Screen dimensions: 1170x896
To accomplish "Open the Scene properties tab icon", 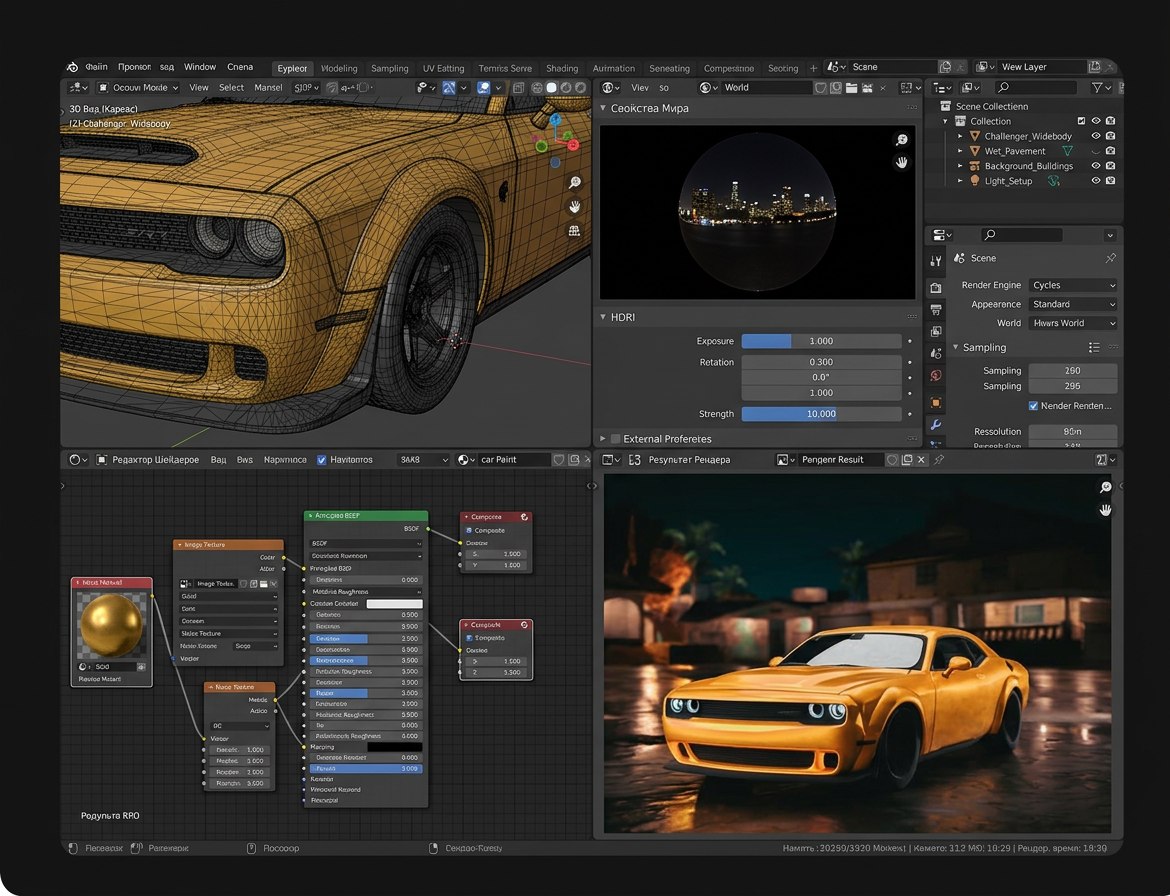I will click(x=936, y=353).
